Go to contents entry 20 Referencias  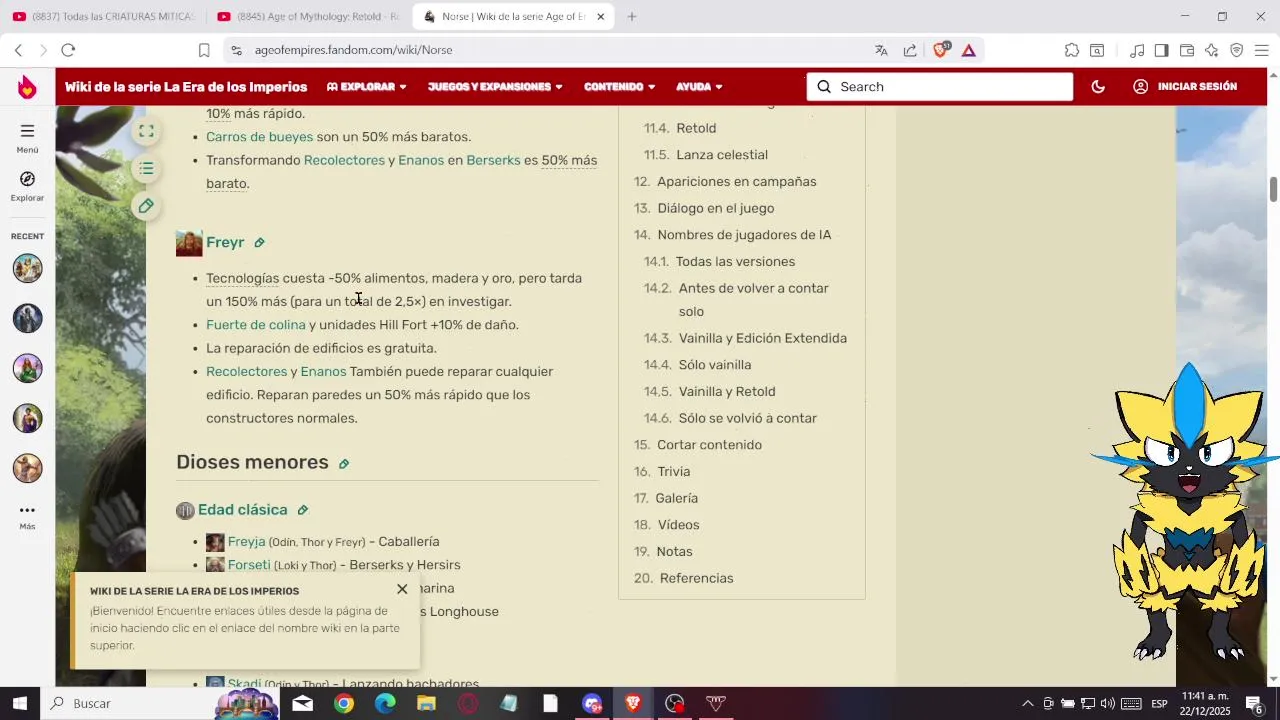(x=696, y=578)
